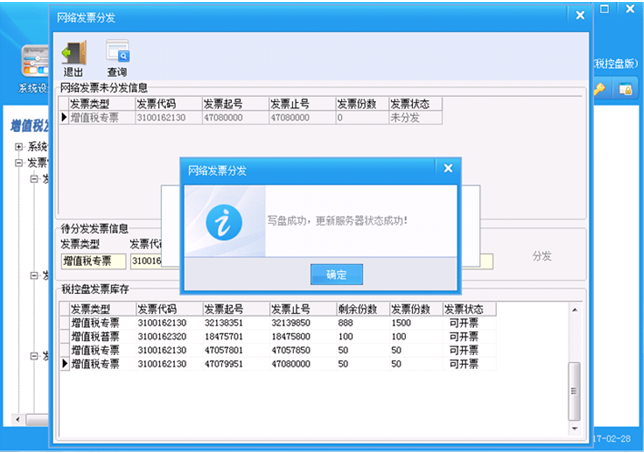Select inventory row with 发票起号 47057801
Screen dimensions: 644x453
coord(235,351)
